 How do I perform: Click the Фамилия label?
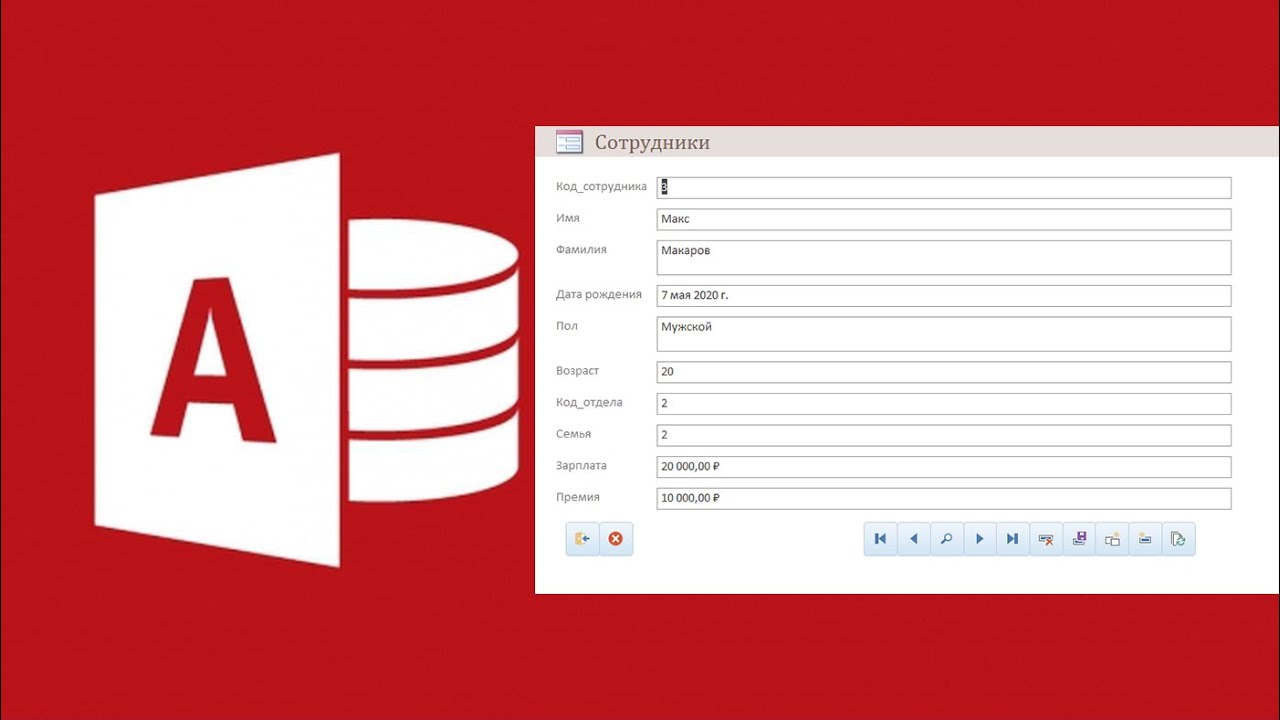[581, 250]
